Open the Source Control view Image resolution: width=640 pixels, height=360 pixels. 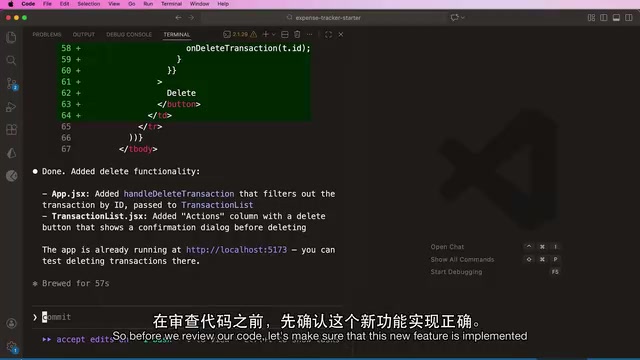click(11, 84)
